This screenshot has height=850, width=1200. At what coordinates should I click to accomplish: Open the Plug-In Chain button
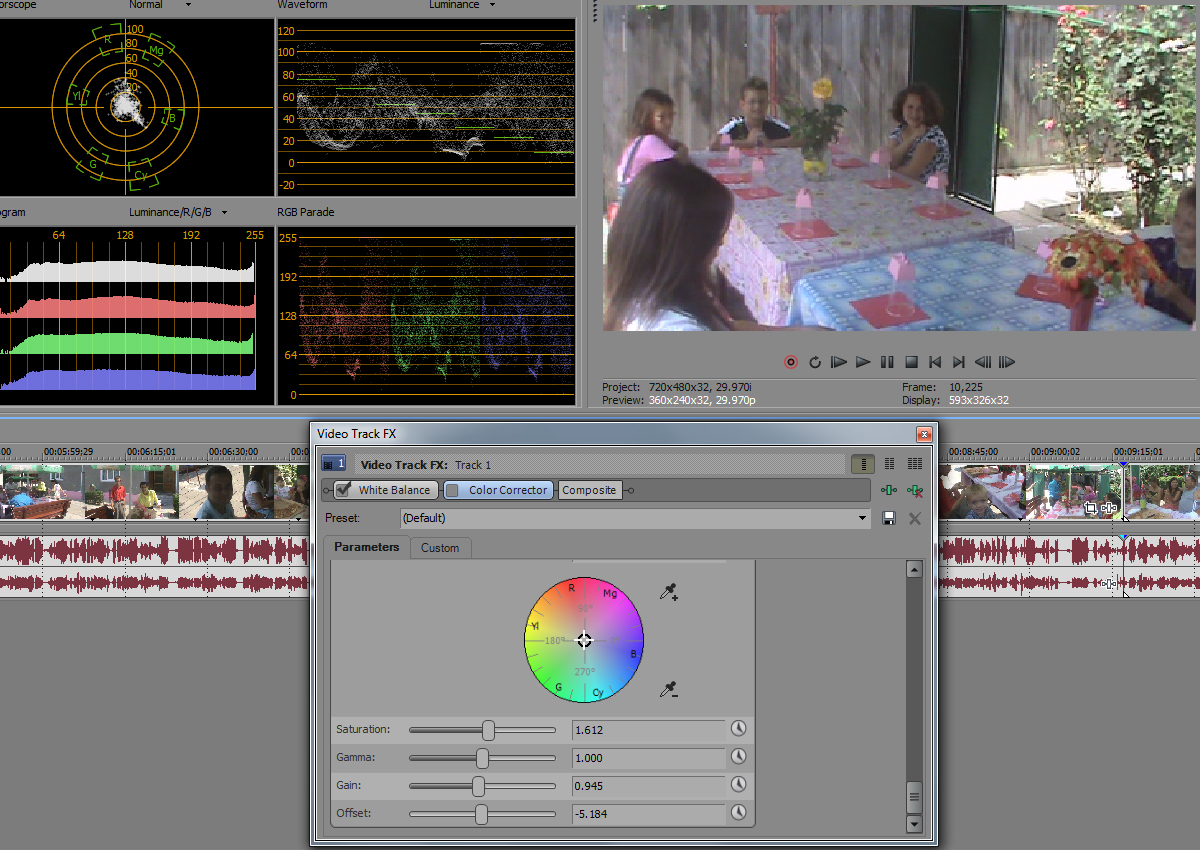point(888,490)
